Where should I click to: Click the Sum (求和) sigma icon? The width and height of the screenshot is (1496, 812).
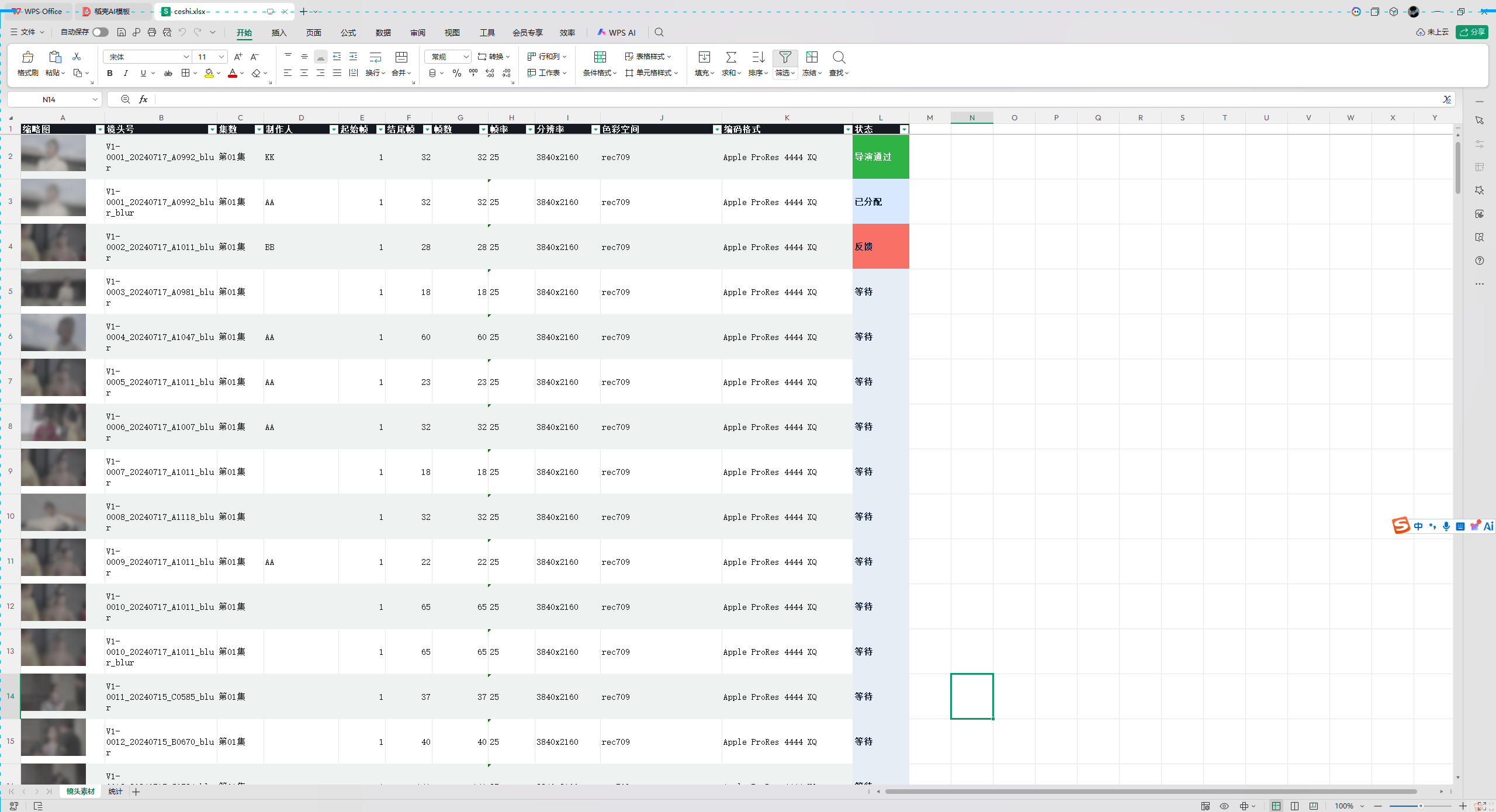(x=730, y=57)
